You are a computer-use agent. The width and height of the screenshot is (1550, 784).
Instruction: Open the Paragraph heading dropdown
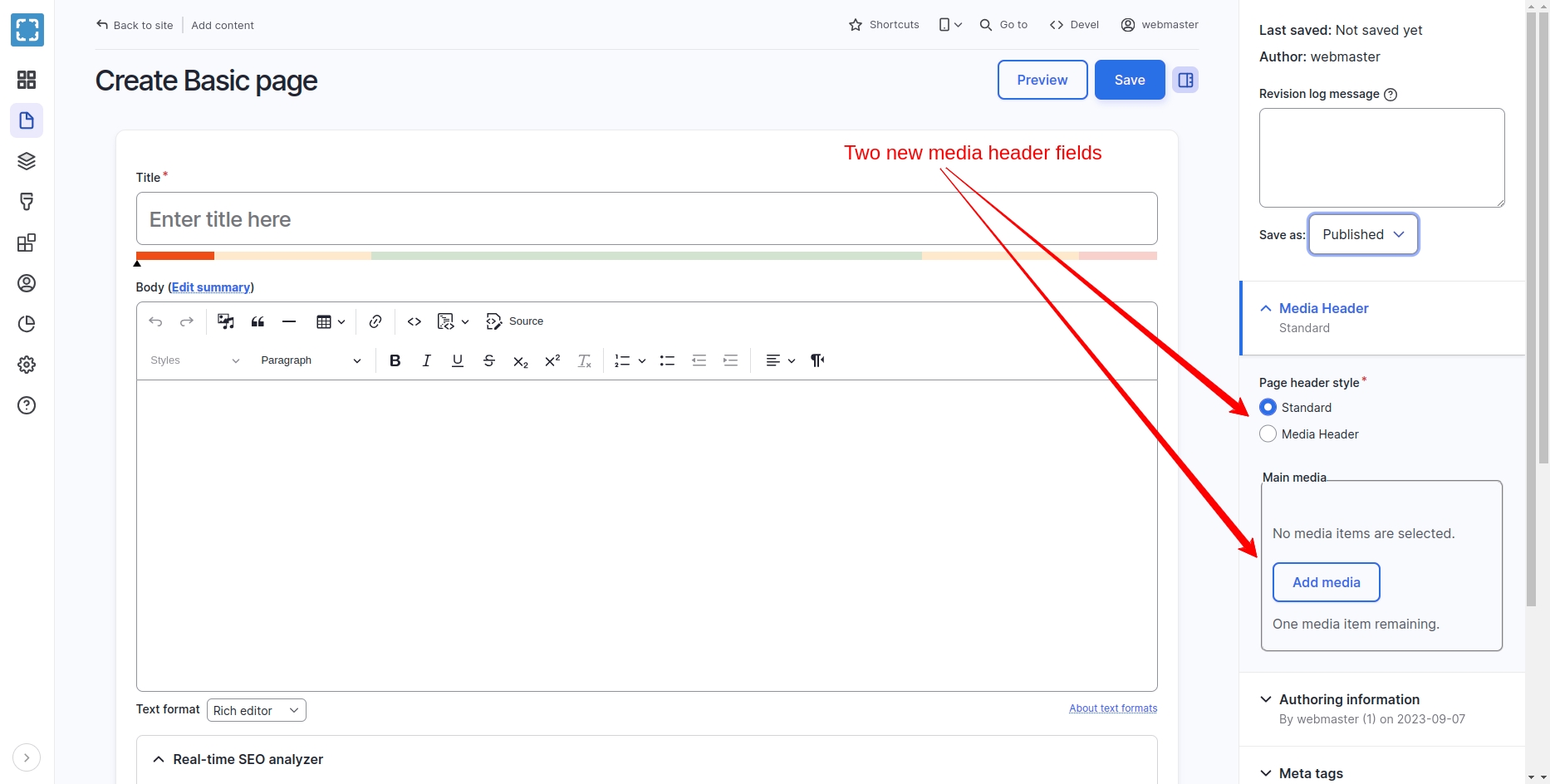click(310, 360)
